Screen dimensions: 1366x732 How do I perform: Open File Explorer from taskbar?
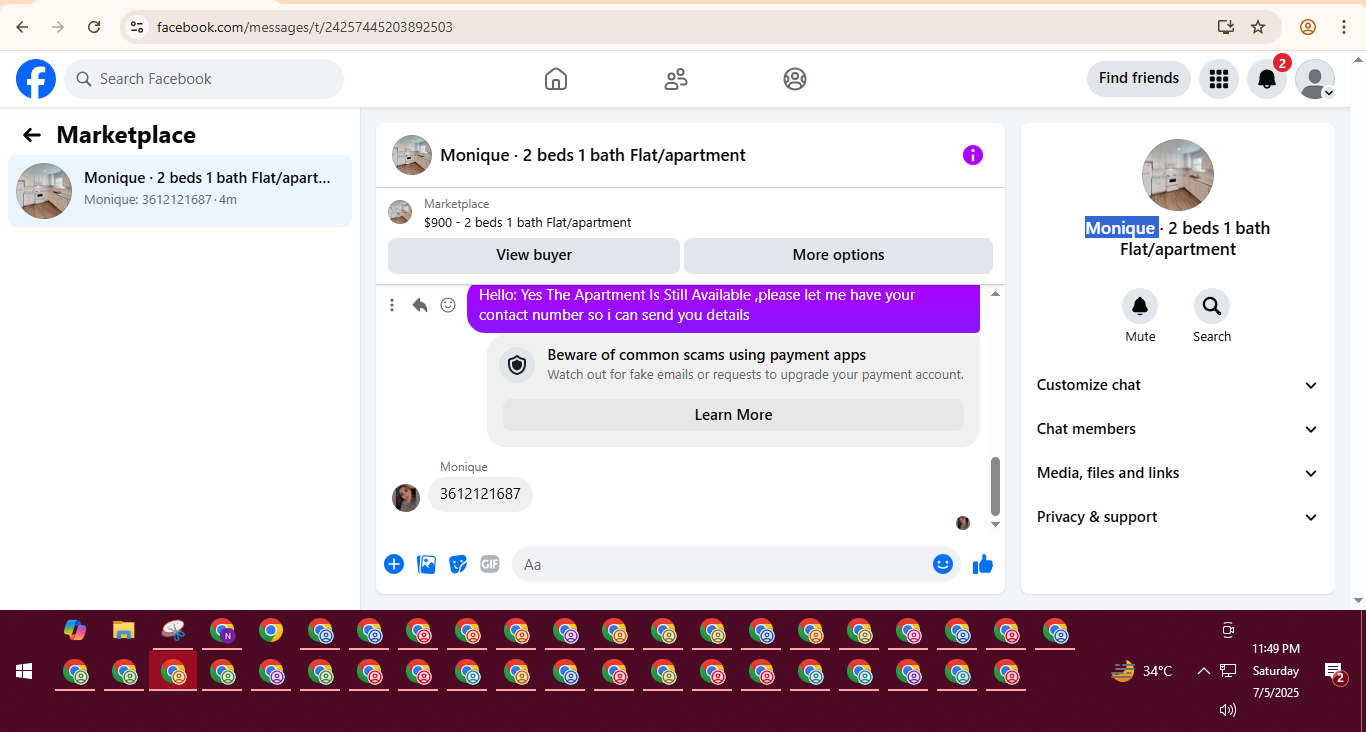[x=124, y=631]
